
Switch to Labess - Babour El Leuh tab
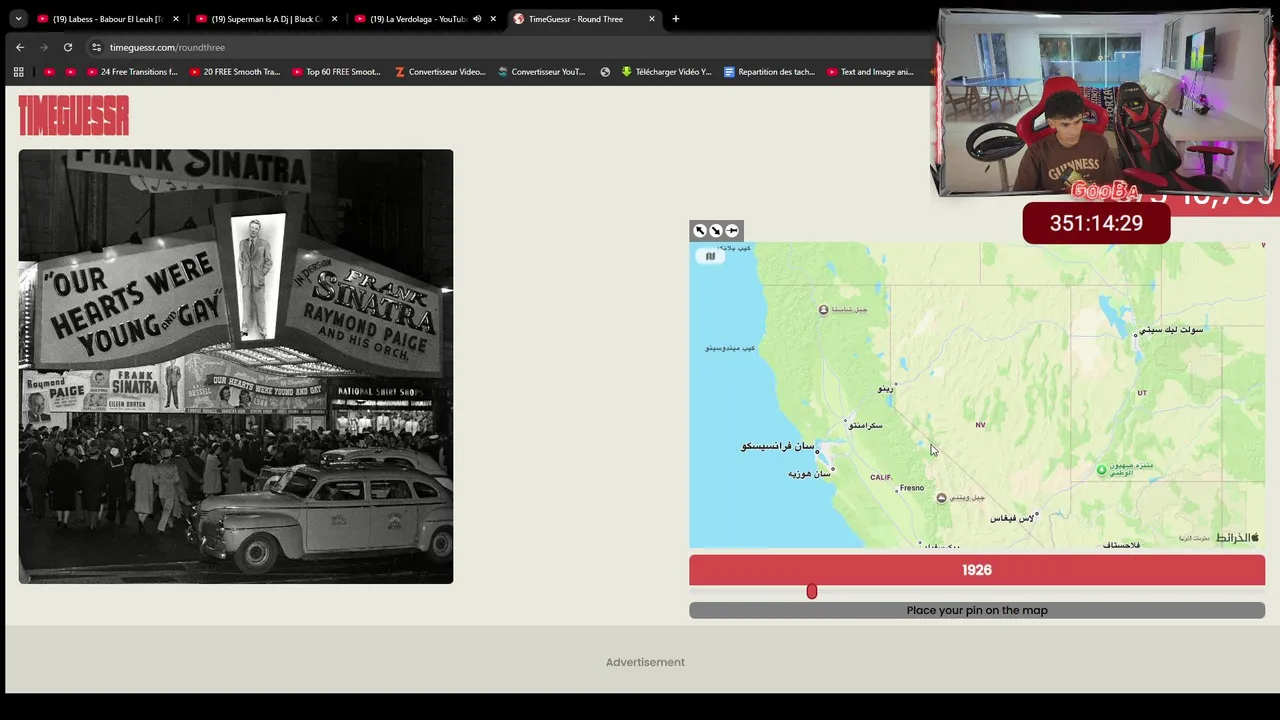tap(107, 18)
